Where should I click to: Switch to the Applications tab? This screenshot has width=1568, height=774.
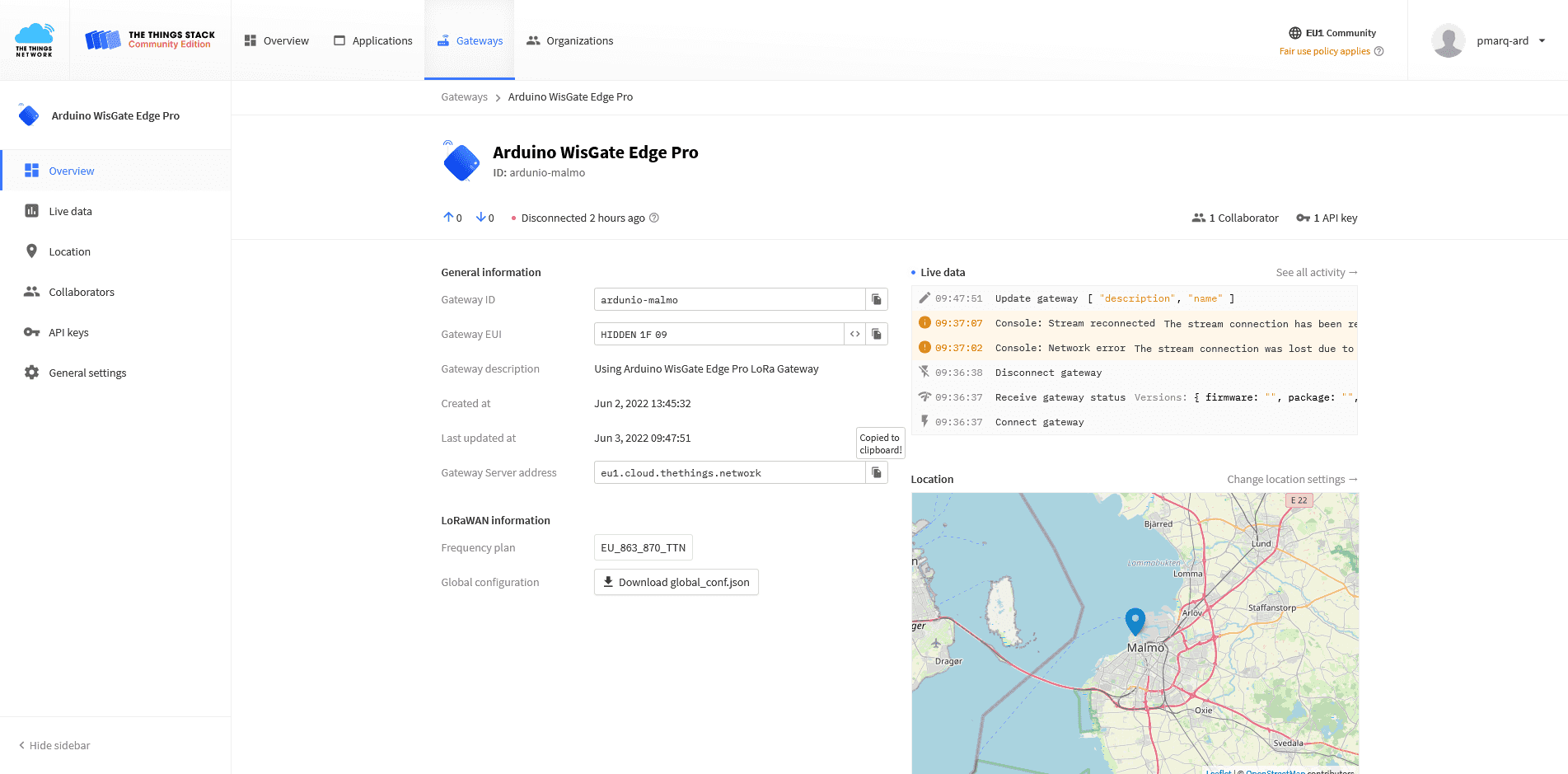(372, 40)
